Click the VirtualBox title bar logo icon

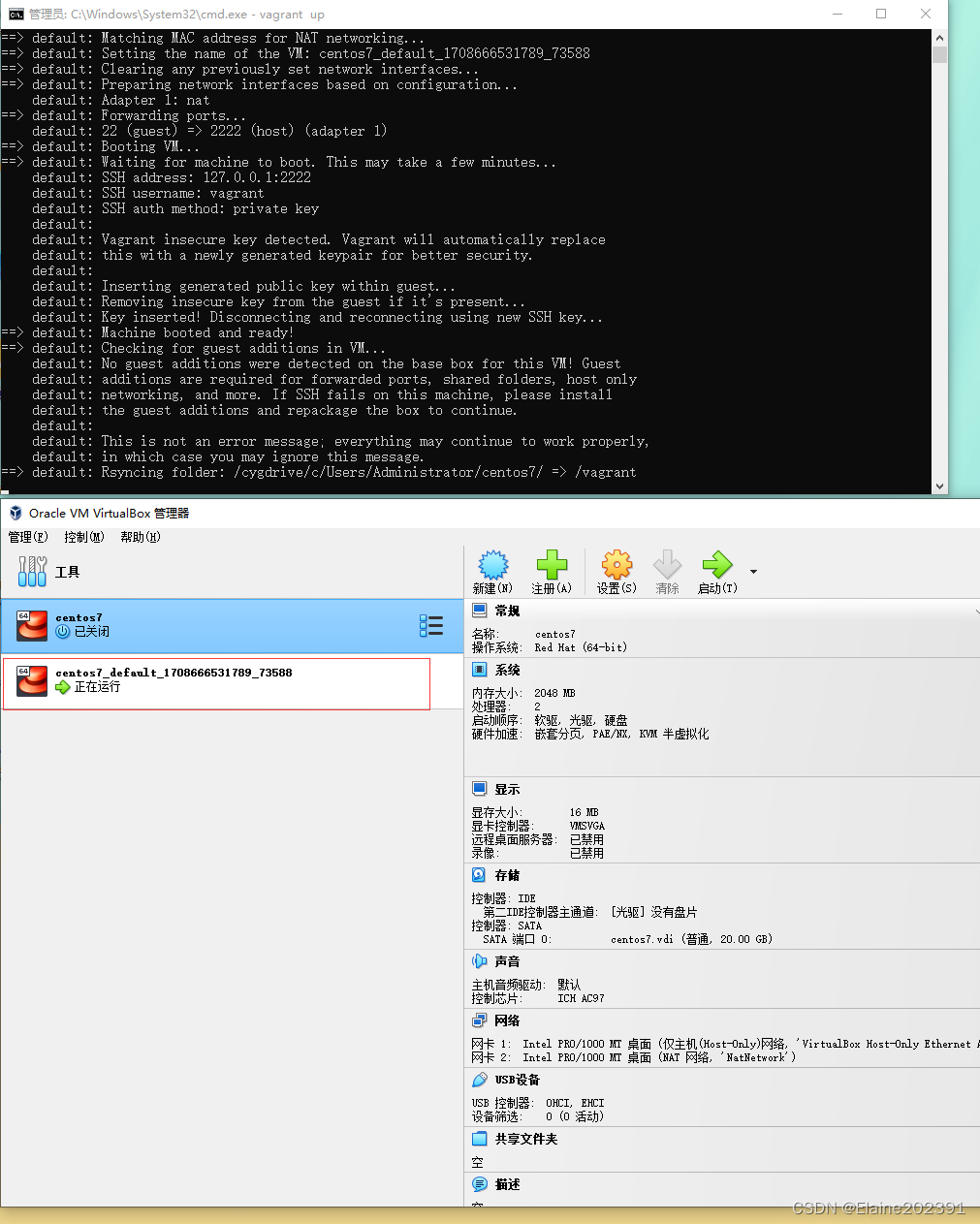coord(16,513)
